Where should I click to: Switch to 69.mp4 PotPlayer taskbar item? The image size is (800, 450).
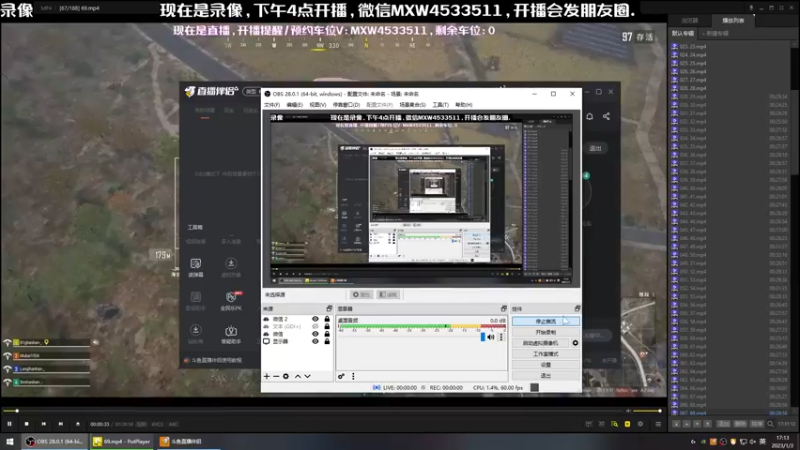point(121,441)
